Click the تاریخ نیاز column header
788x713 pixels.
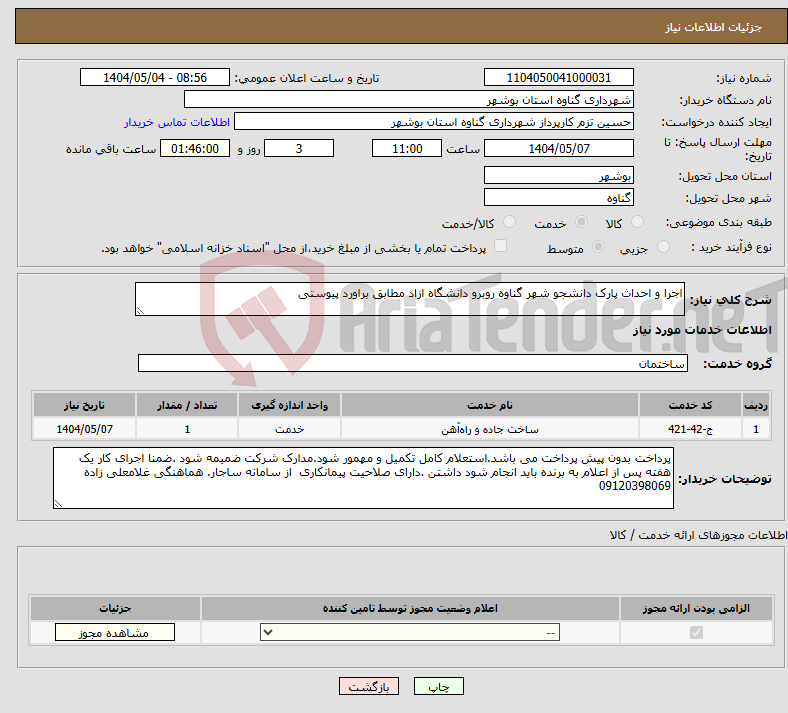click(84, 405)
